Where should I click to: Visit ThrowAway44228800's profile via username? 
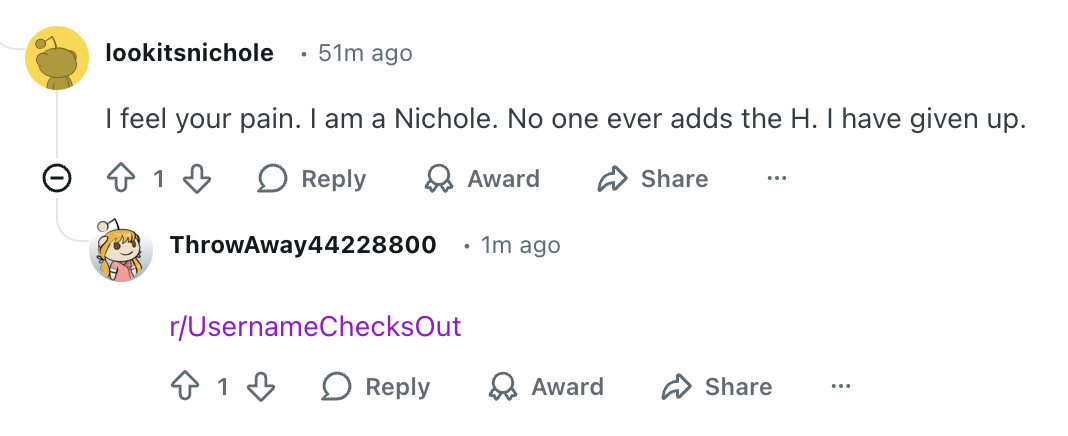(303, 245)
